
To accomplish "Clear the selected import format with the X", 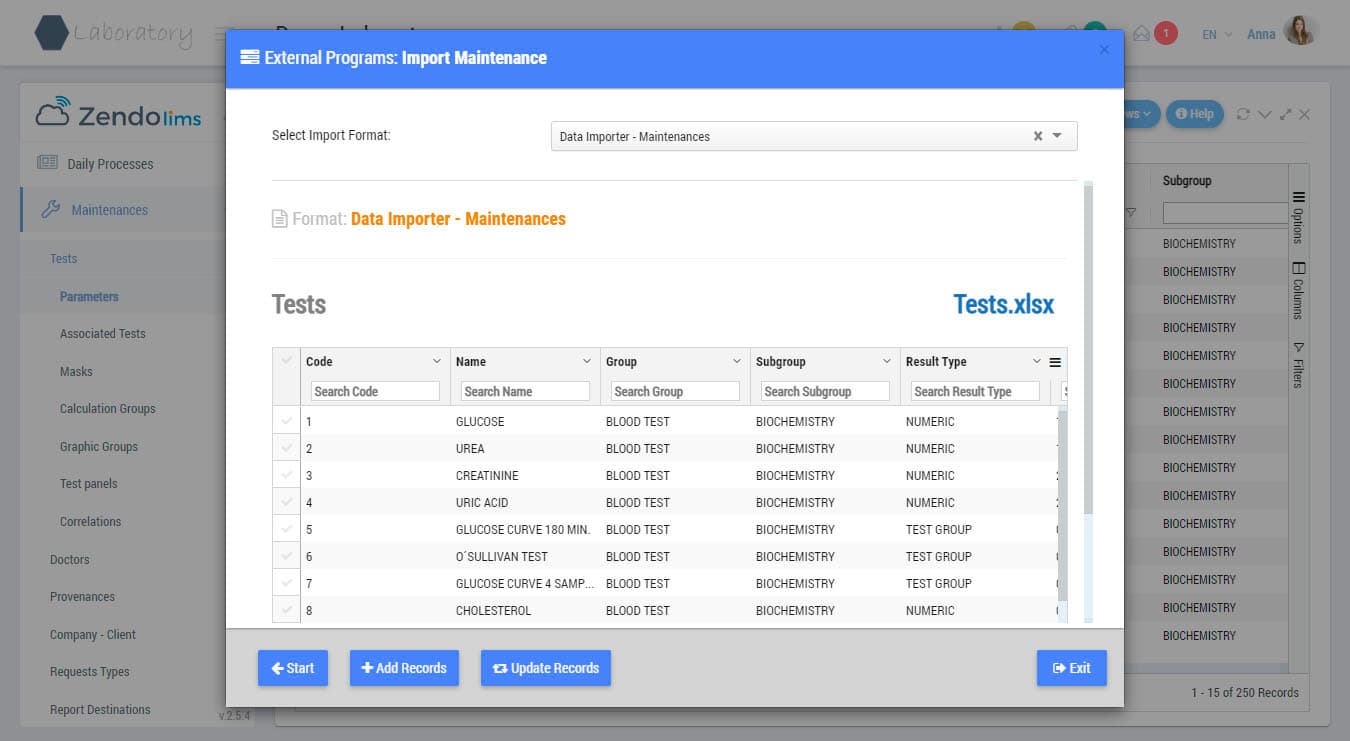I will (1037, 136).
